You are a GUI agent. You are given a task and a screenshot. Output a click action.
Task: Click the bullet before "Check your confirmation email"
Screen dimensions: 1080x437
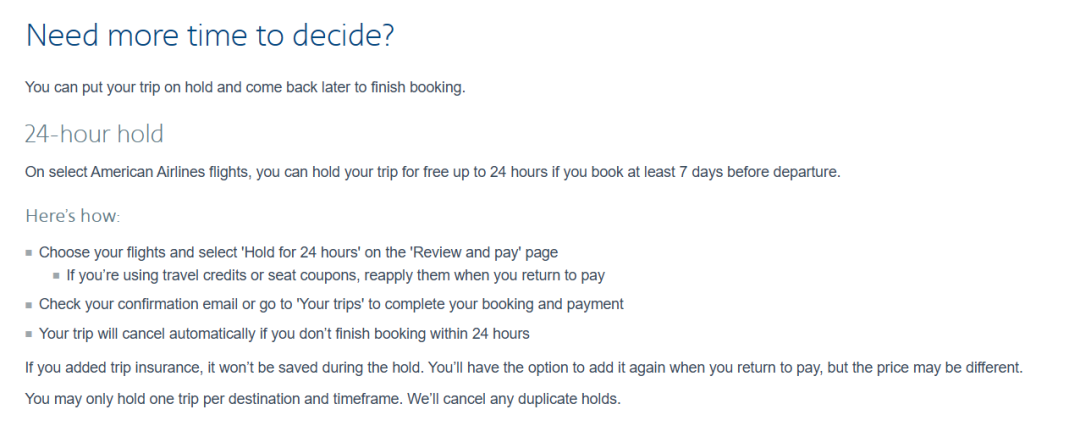point(29,304)
